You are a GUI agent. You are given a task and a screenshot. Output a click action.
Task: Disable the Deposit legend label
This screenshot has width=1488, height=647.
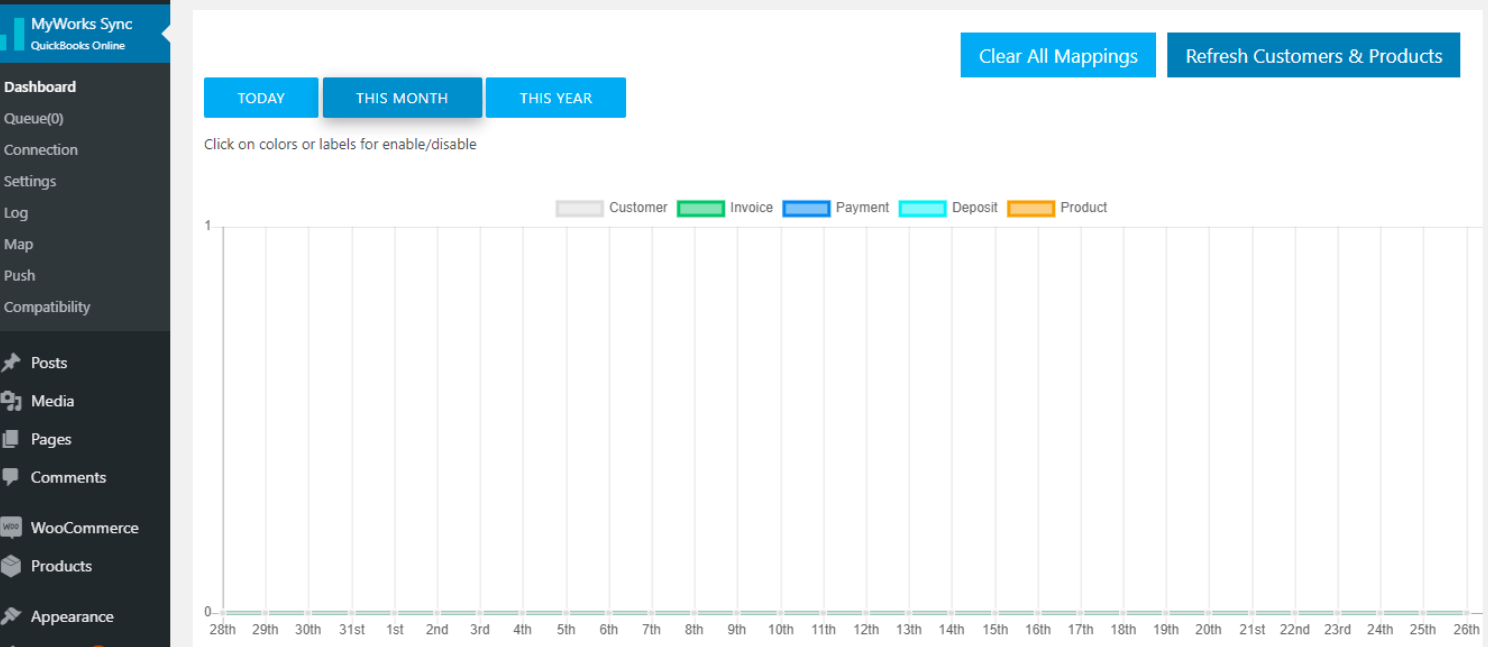[975, 208]
